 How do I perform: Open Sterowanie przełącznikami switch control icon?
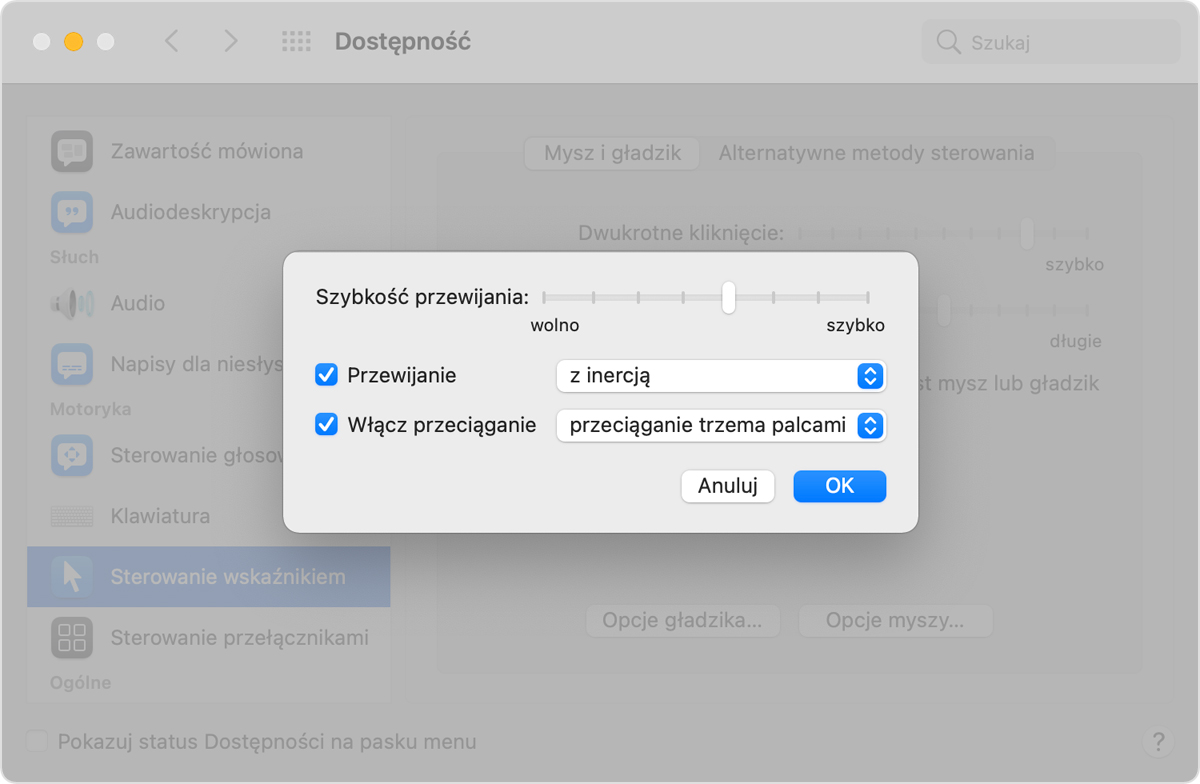tap(71, 638)
